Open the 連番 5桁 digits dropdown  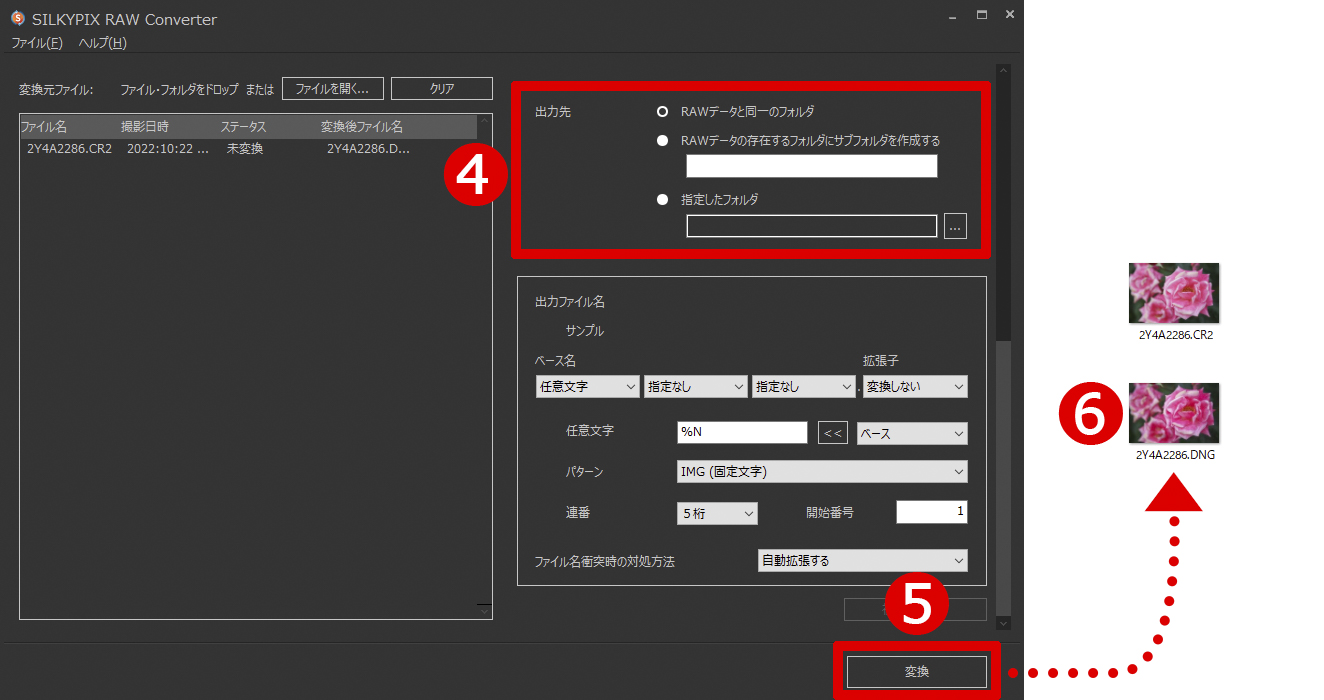click(717, 512)
